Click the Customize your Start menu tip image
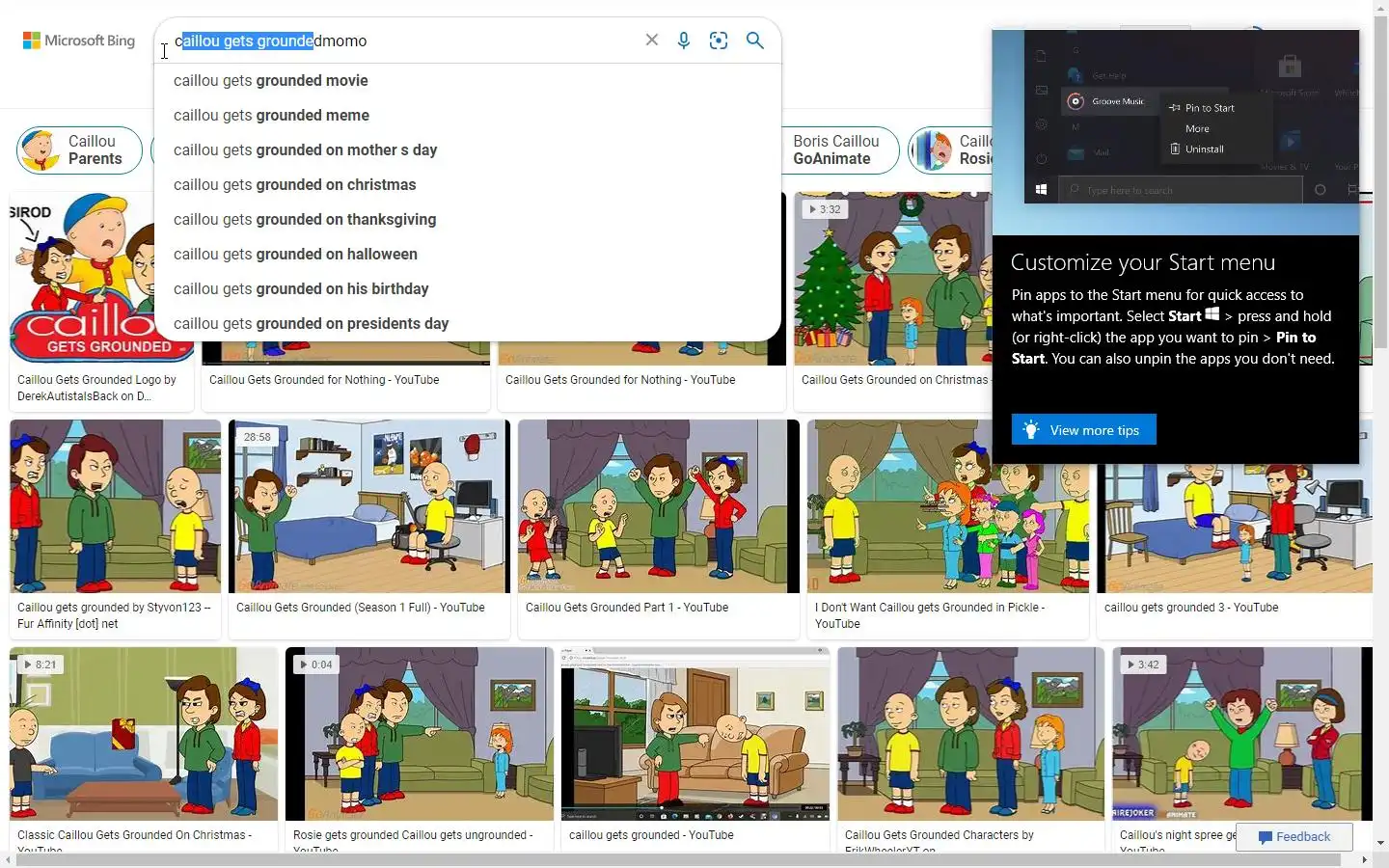Viewport: 1389px width, 868px height. pyautogui.click(x=1175, y=132)
